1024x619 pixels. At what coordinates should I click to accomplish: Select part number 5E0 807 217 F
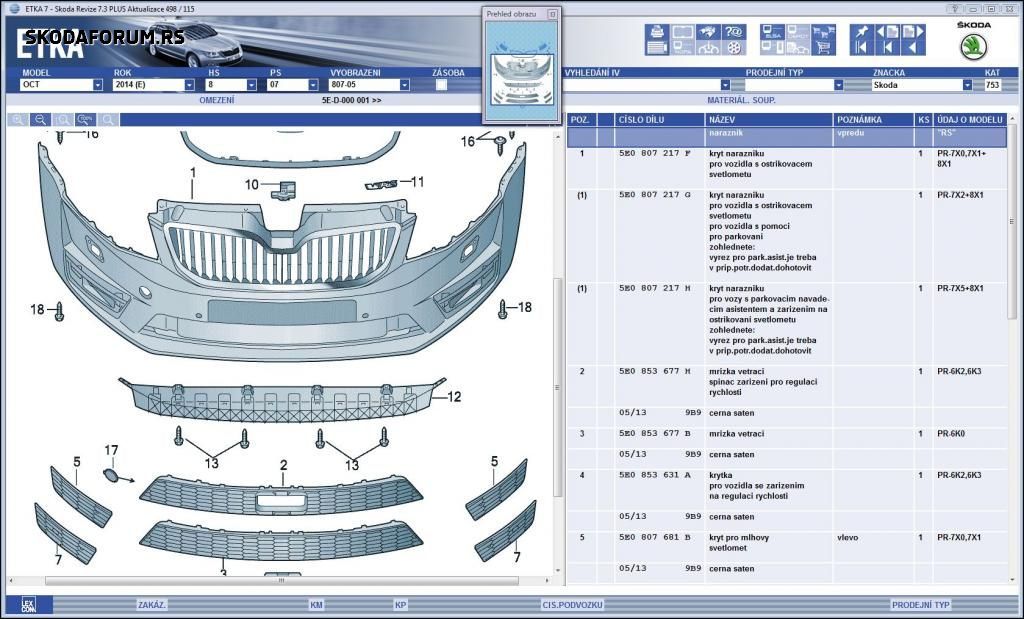(x=654, y=153)
